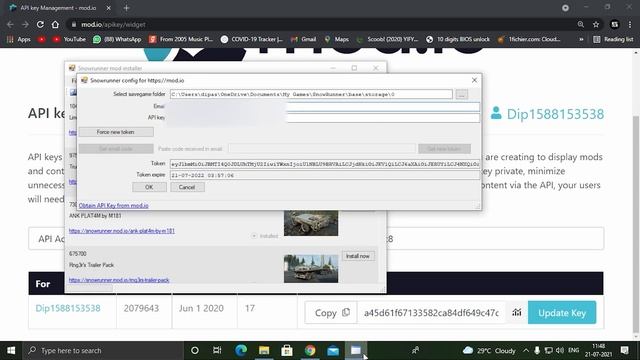This screenshot has height=360, width=640.
Task: Open Chrome's three-dot menu
Action: click(x=631, y=24)
